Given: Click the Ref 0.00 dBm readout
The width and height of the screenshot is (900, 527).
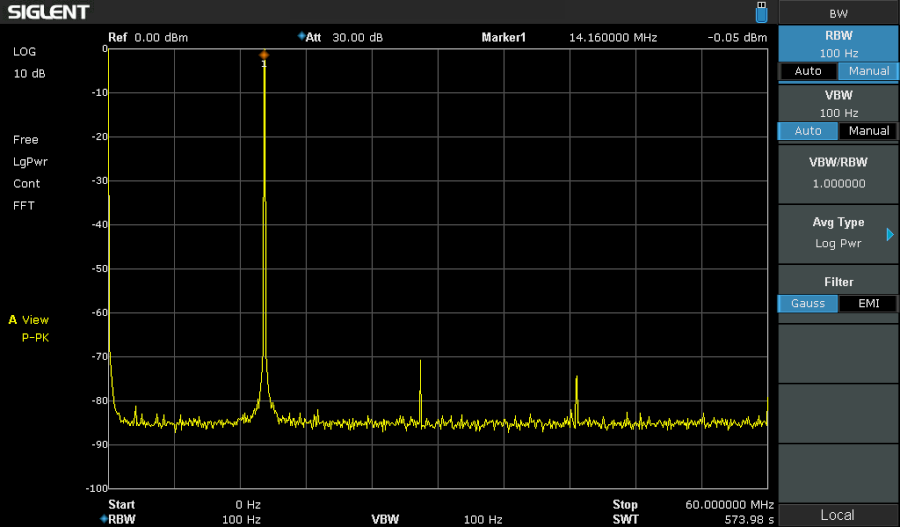Looking at the screenshot, I should point(148,37).
